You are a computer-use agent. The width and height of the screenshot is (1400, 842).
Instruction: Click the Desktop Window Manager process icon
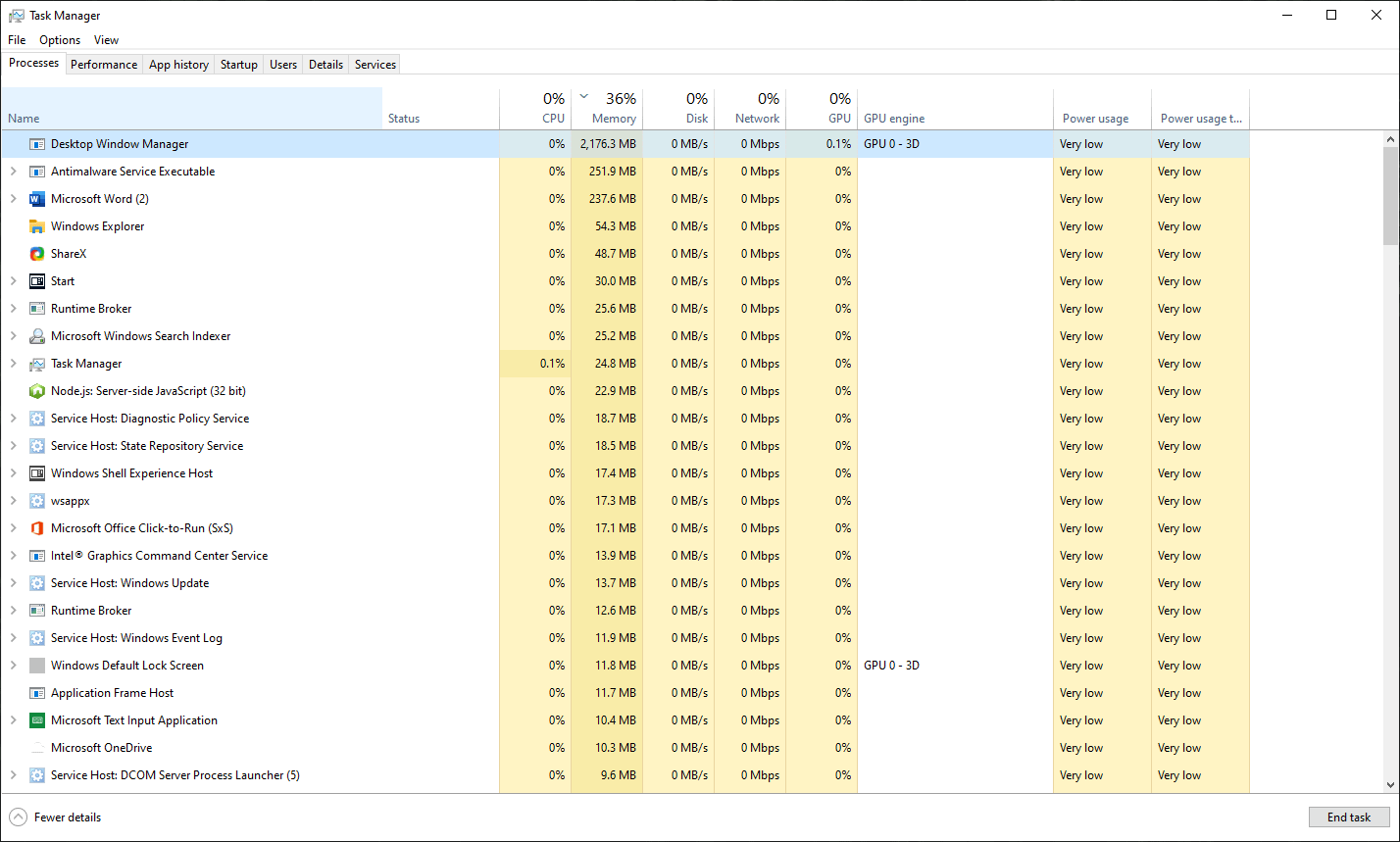click(37, 144)
